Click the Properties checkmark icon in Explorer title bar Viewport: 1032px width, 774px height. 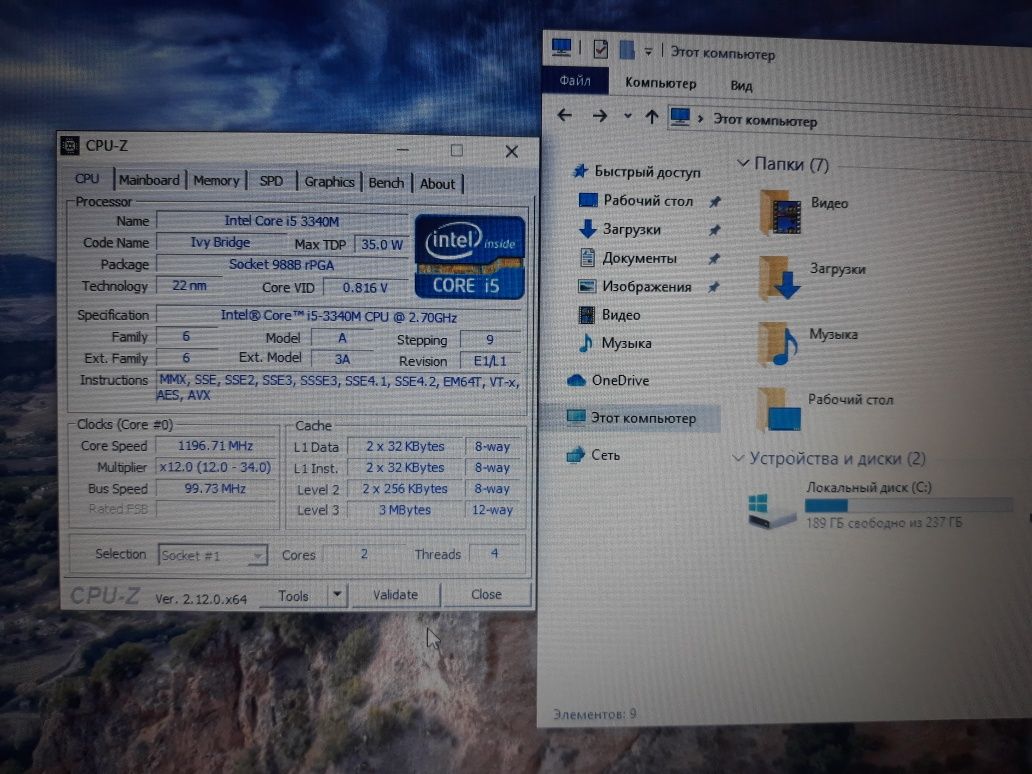tap(600, 49)
